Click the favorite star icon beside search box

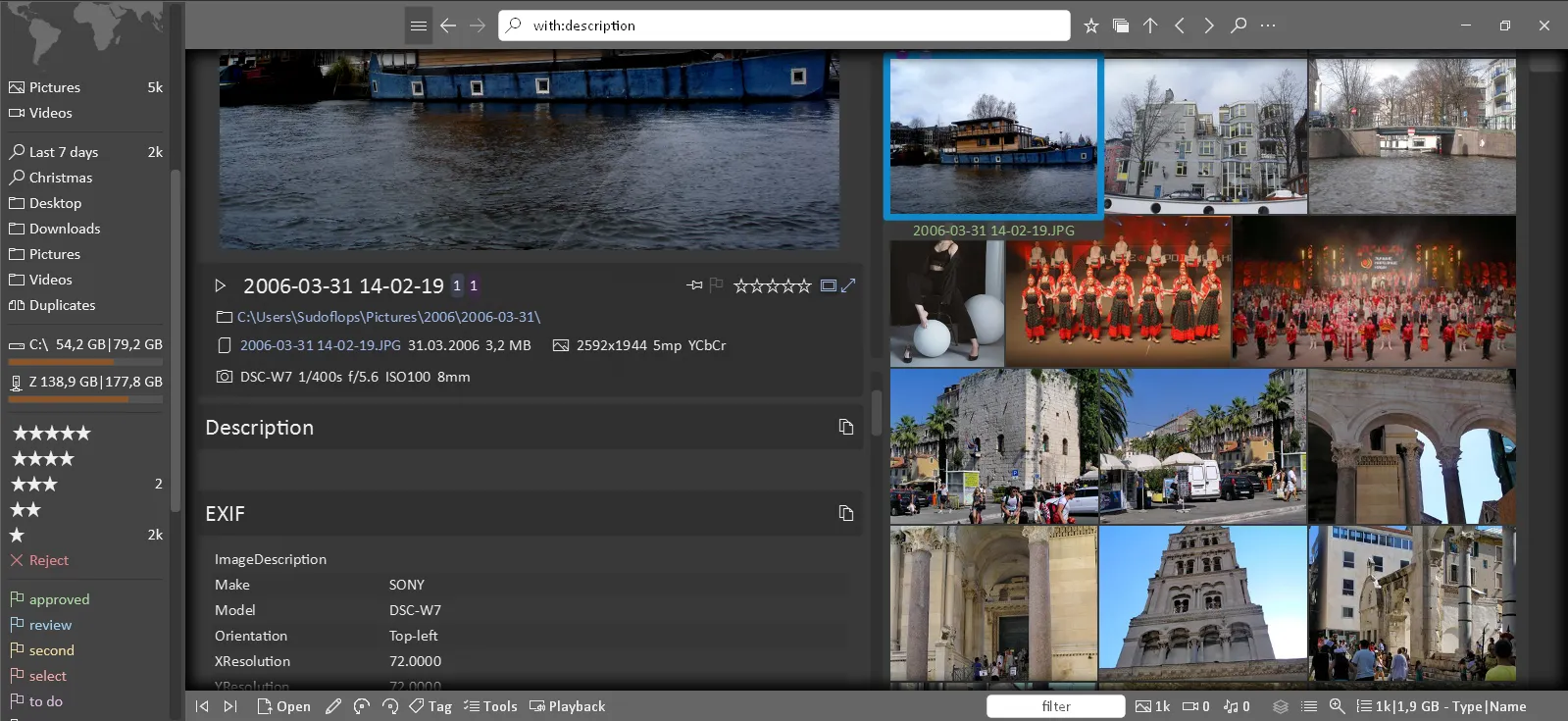point(1090,26)
